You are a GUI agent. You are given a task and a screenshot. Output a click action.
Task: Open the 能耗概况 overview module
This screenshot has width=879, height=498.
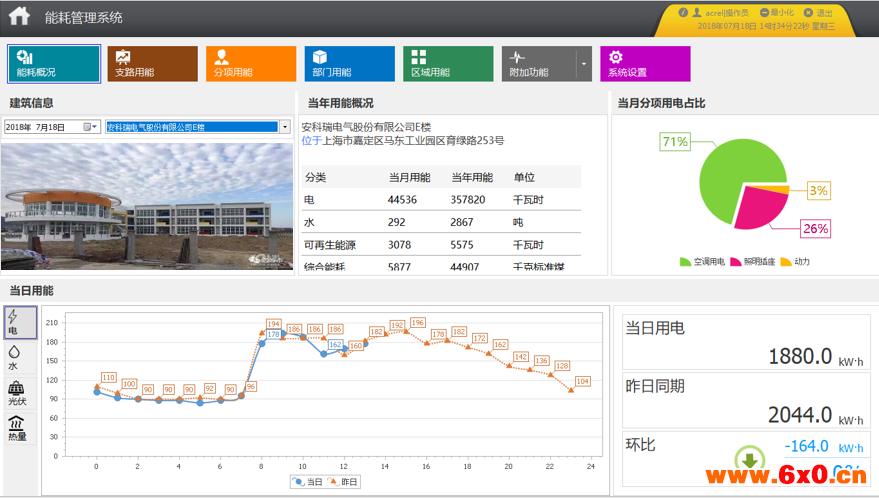(54, 63)
